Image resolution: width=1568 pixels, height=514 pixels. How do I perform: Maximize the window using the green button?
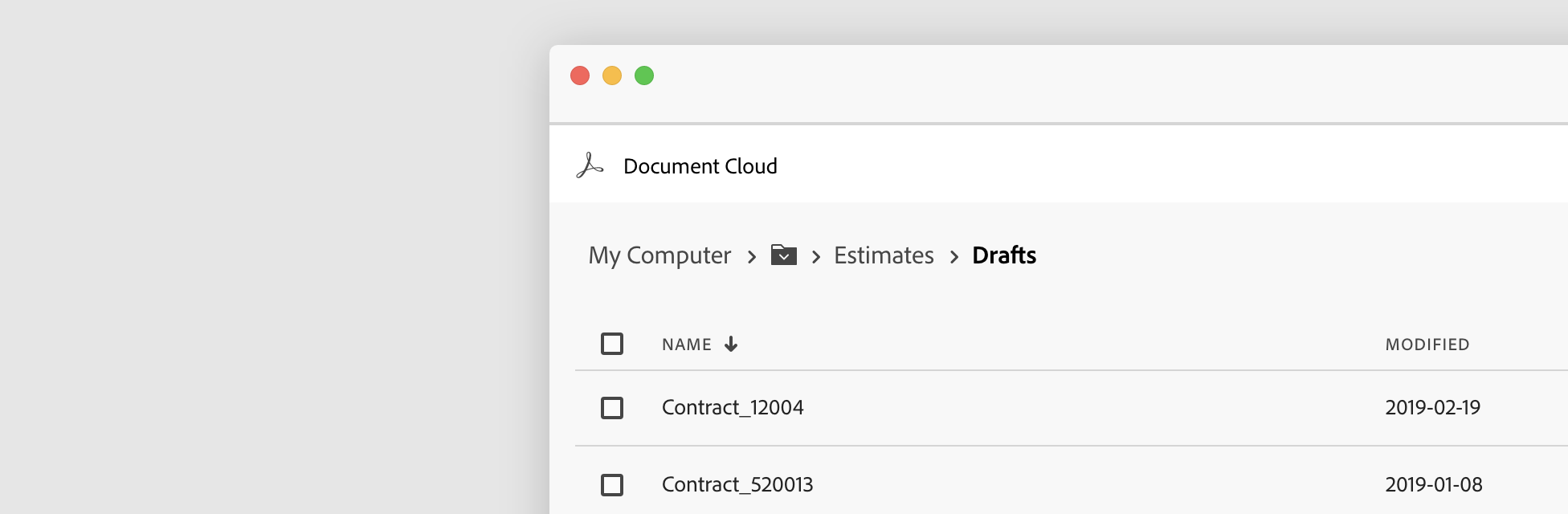[x=644, y=75]
